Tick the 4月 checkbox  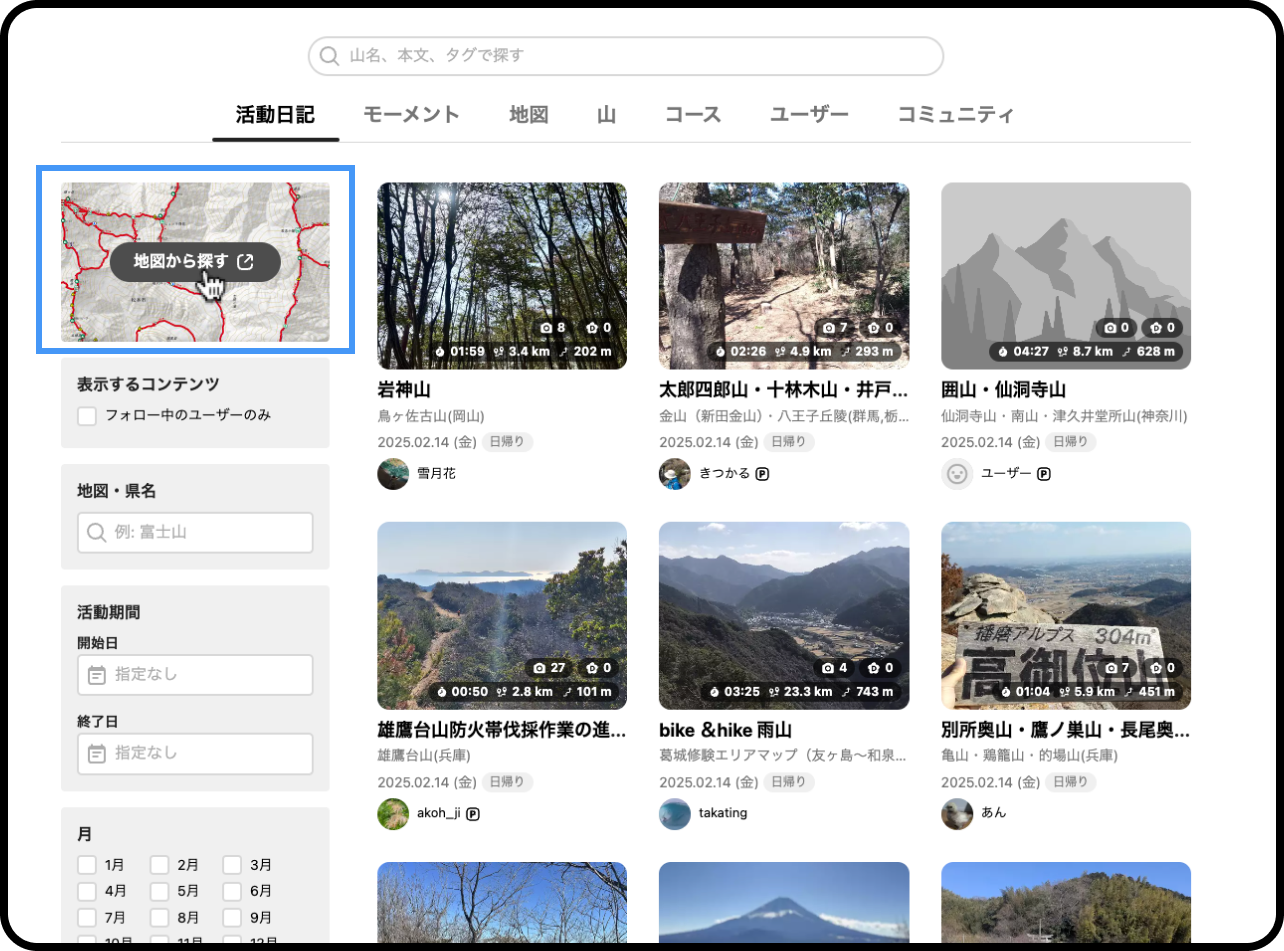[x=87, y=891]
